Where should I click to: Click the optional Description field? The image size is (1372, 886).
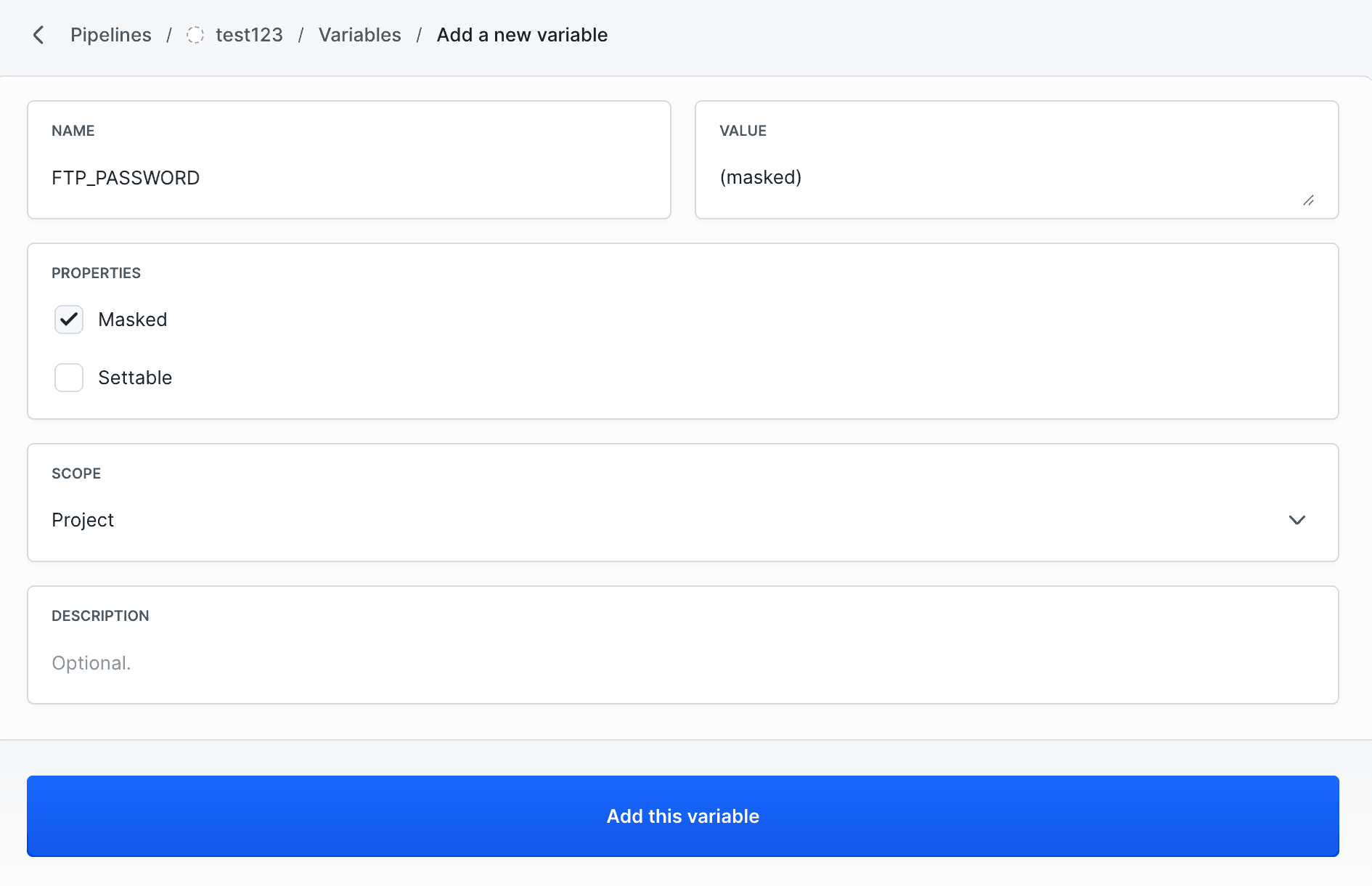[x=682, y=662]
